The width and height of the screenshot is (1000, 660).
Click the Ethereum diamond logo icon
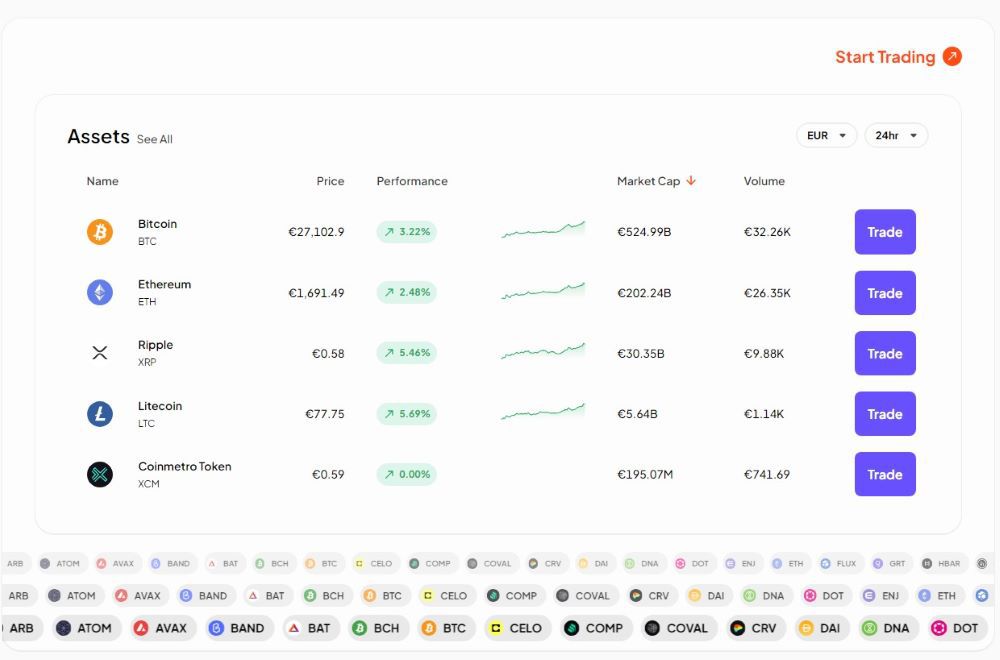[x=99, y=292]
